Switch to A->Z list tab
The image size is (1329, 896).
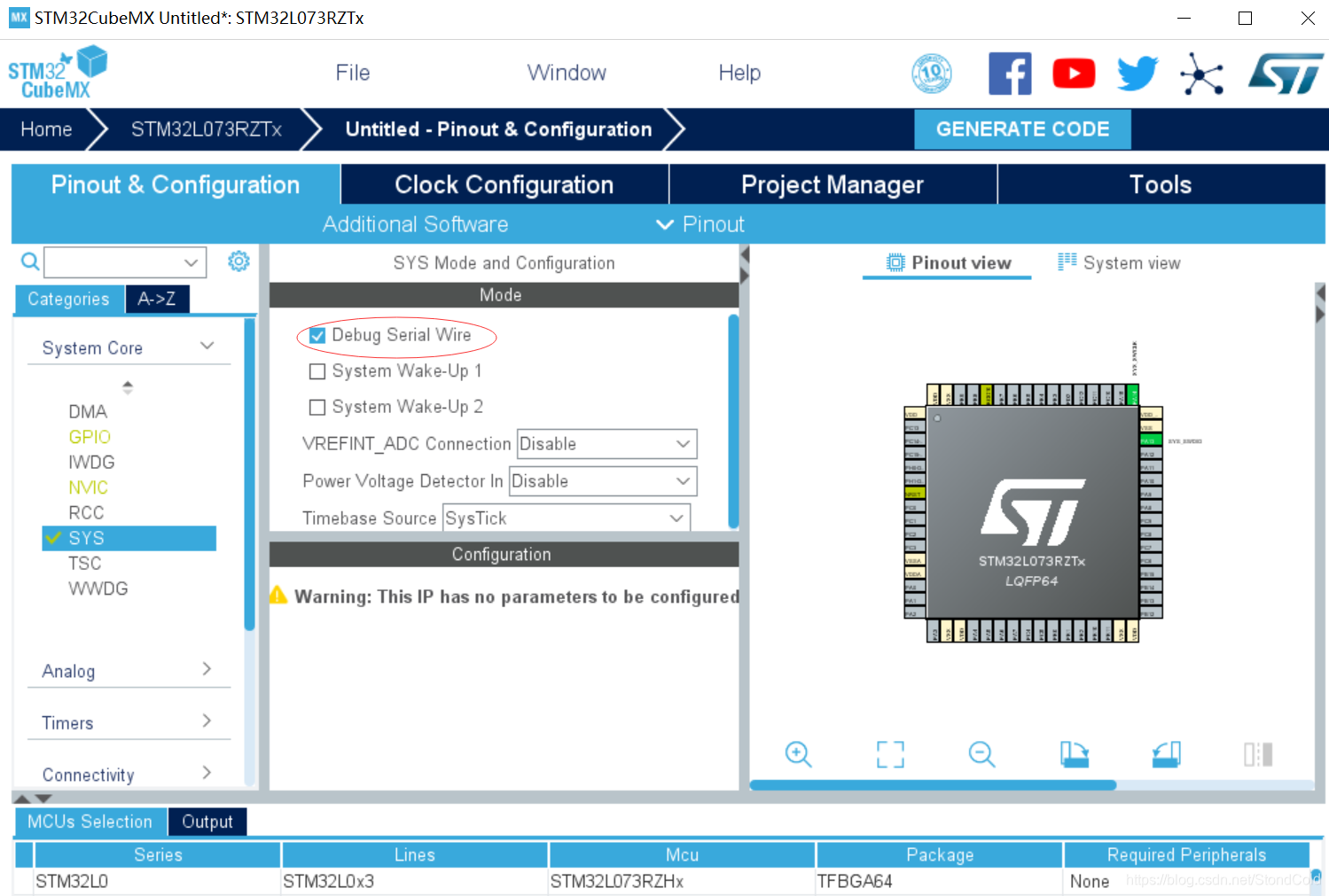[x=157, y=299]
